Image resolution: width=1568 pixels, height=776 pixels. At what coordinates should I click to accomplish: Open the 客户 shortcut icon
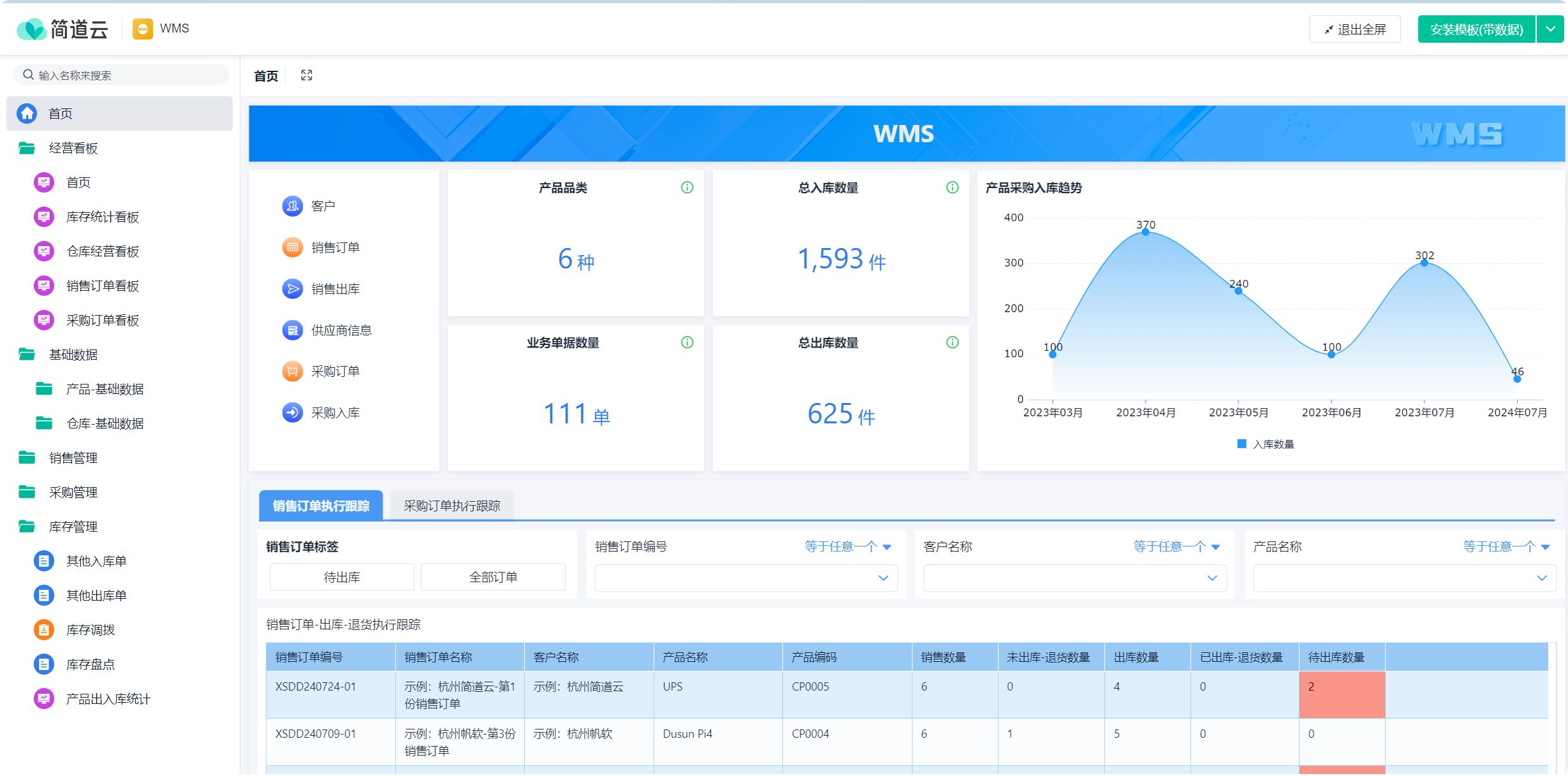tap(292, 206)
